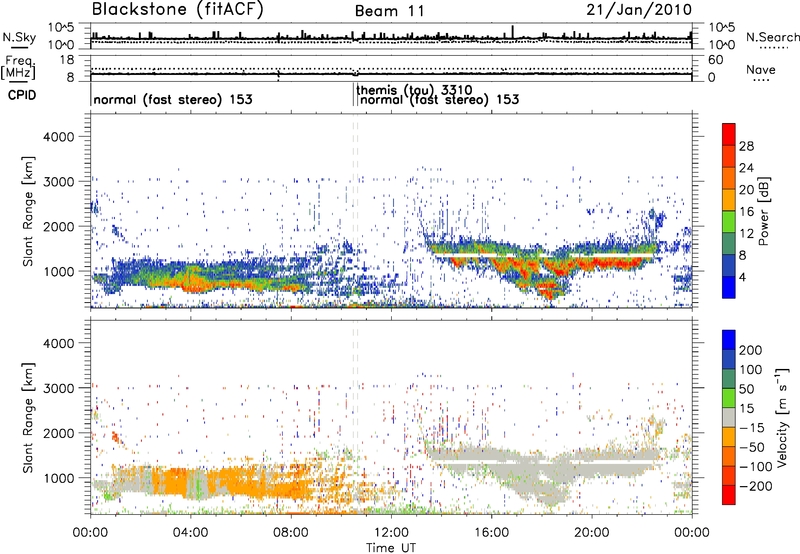Click the "Velocity [m s-1]" colorbar title
Image resolution: width=800 pixels, height=554 pixels.
click(x=781, y=417)
